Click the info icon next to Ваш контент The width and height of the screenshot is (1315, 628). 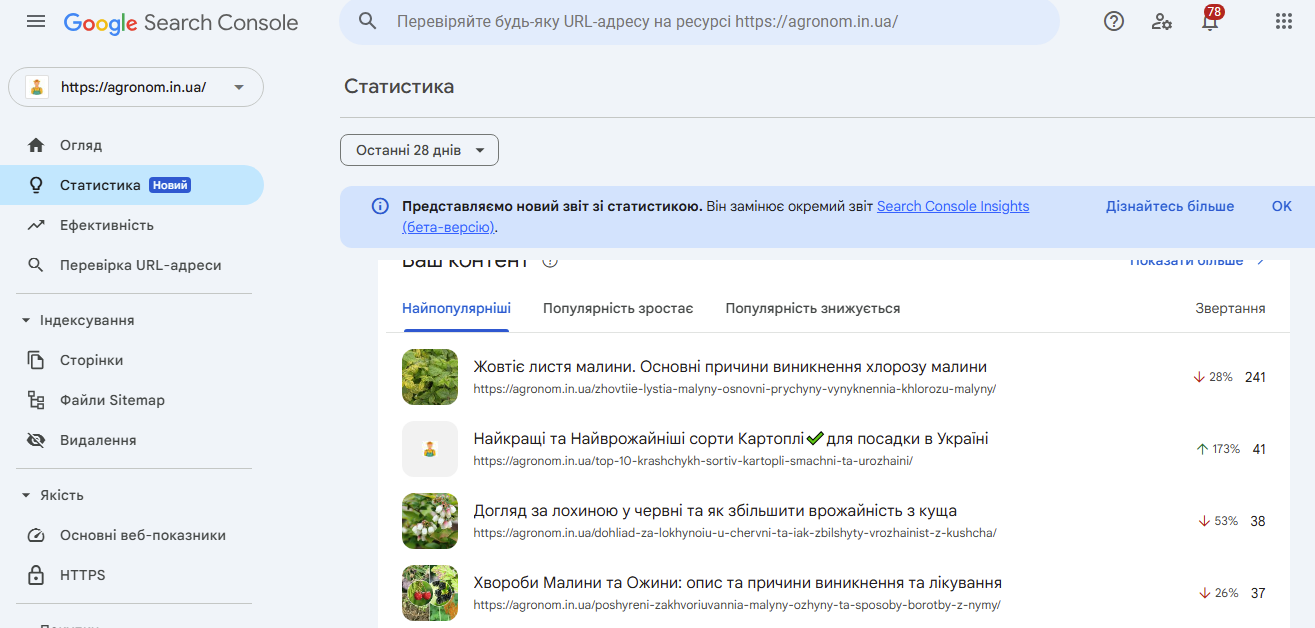(550, 262)
